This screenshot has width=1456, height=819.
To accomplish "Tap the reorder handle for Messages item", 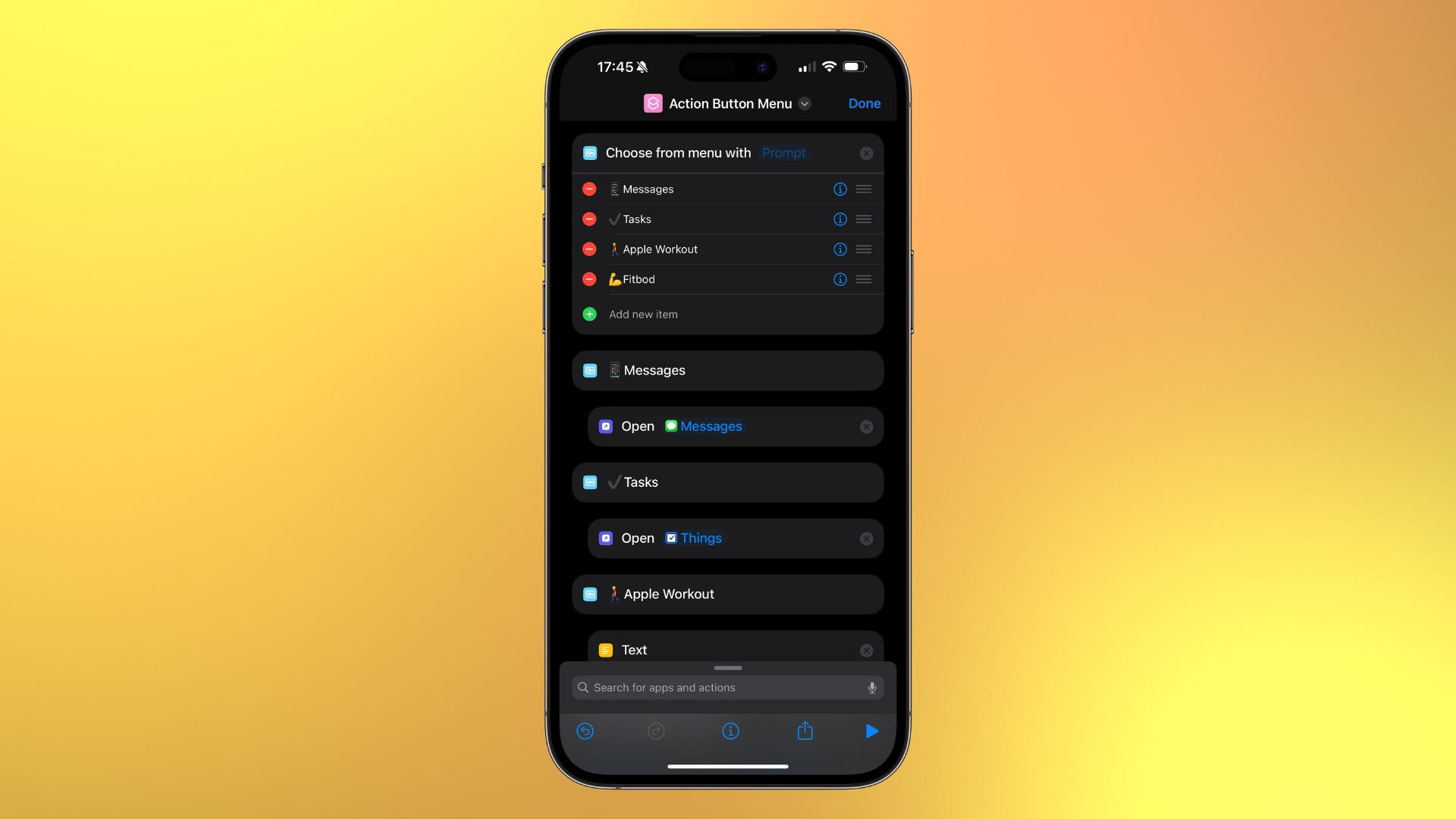I will [x=863, y=189].
